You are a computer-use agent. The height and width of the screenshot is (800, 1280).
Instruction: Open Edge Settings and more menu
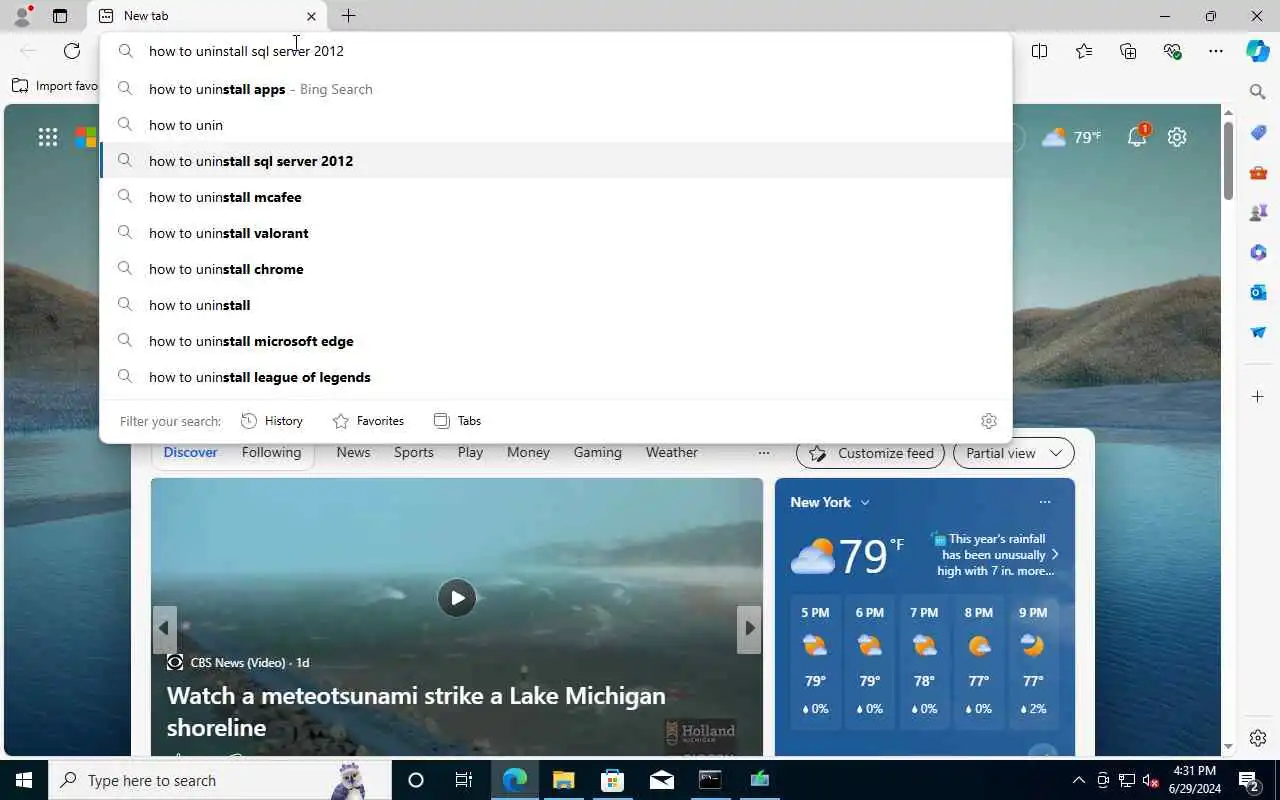tap(1216, 51)
